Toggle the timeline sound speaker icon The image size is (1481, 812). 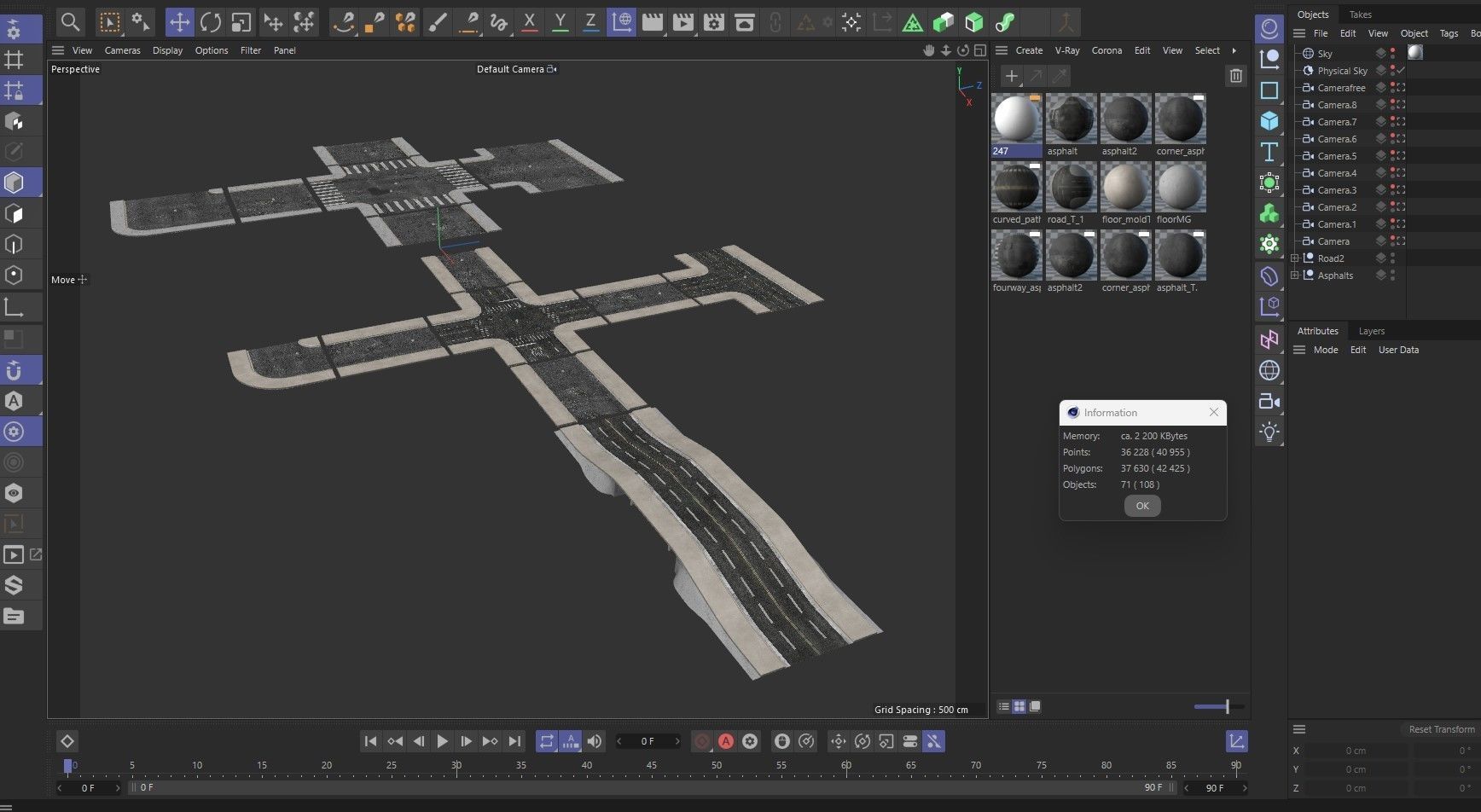pyautogui.click(x=595, y=741)
